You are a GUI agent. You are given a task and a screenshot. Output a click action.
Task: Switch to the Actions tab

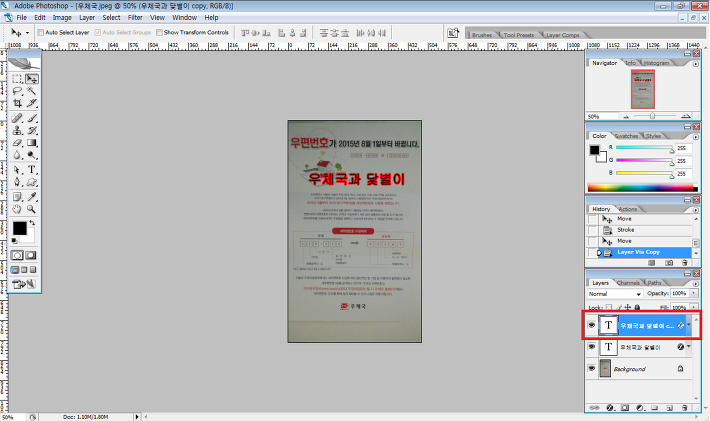click(628, 209)
